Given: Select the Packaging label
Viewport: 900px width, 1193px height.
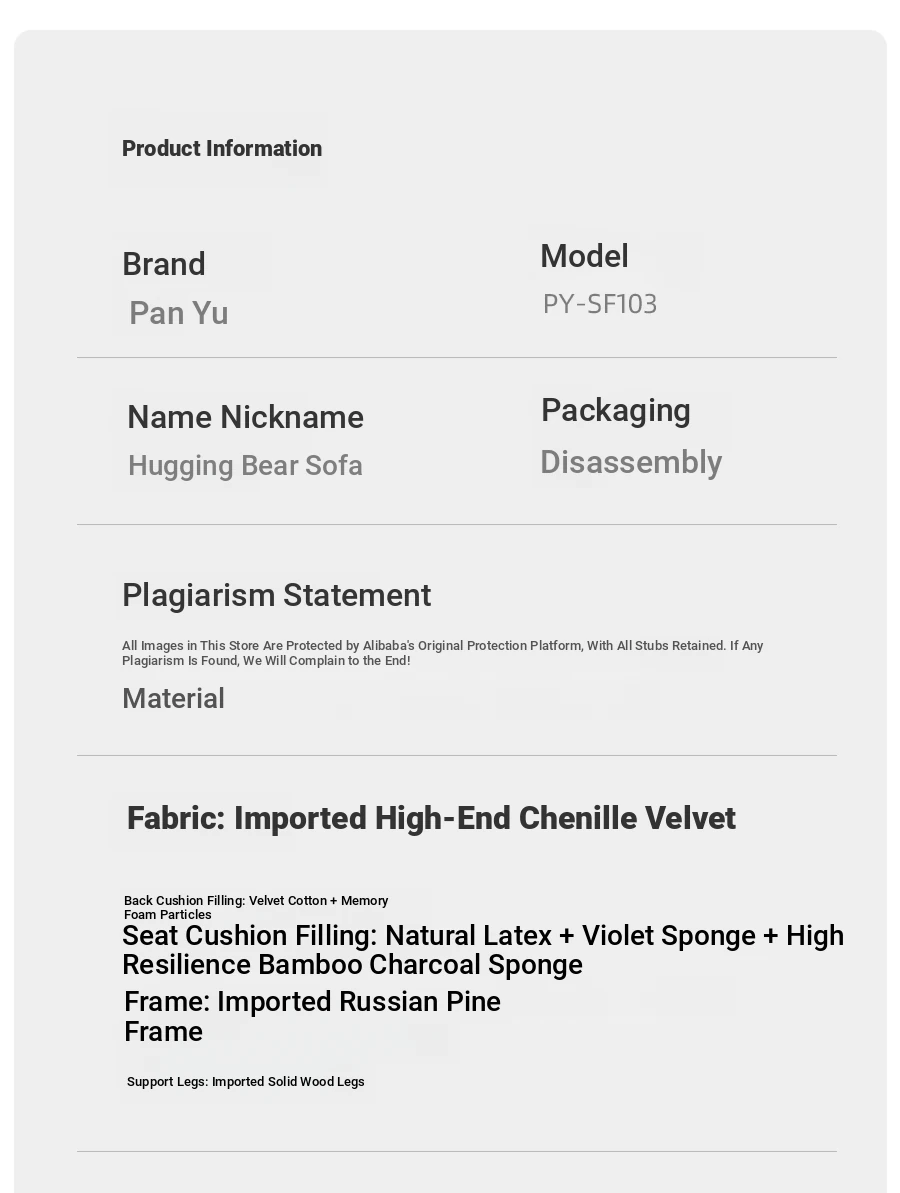Looking at the screenshot, I should (615, 411).
